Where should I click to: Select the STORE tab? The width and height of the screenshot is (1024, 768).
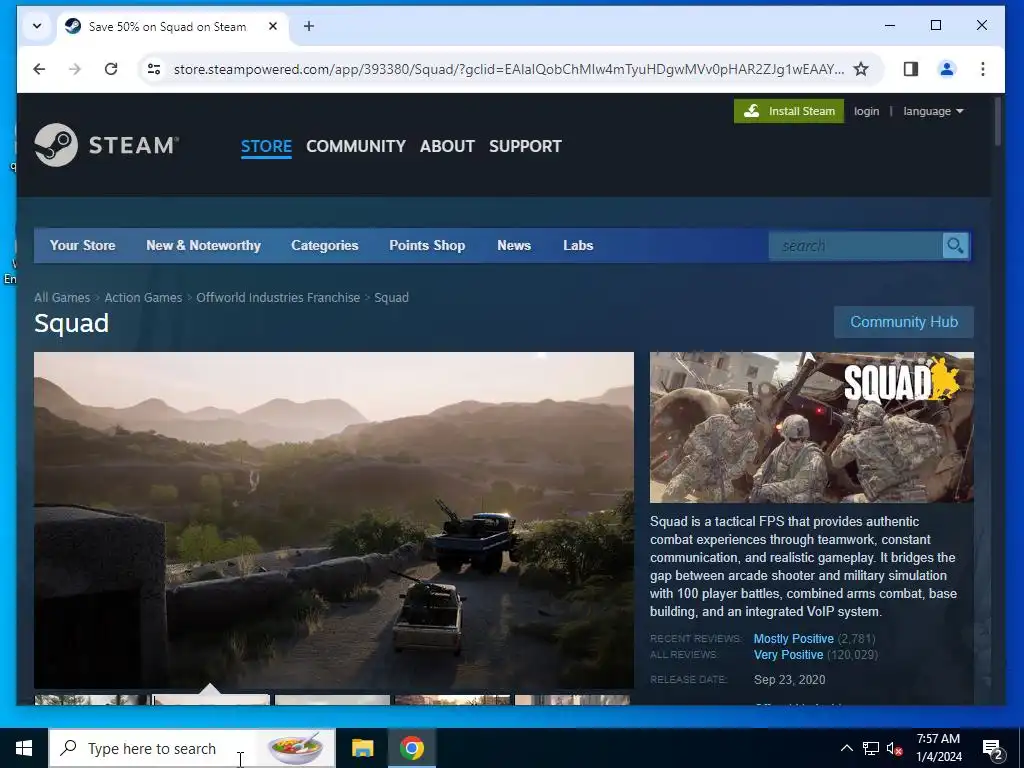coord(266,146)
